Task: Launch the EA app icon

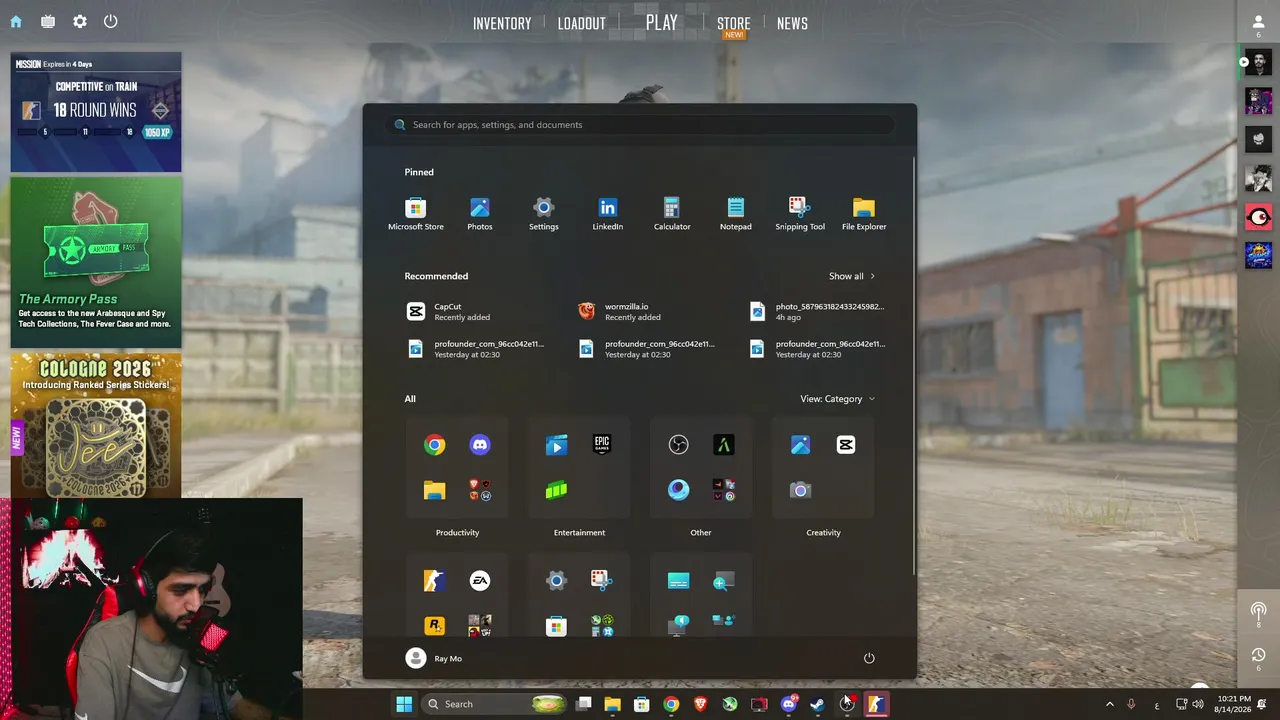Action: pyautogui.click(x=480, y=581)
